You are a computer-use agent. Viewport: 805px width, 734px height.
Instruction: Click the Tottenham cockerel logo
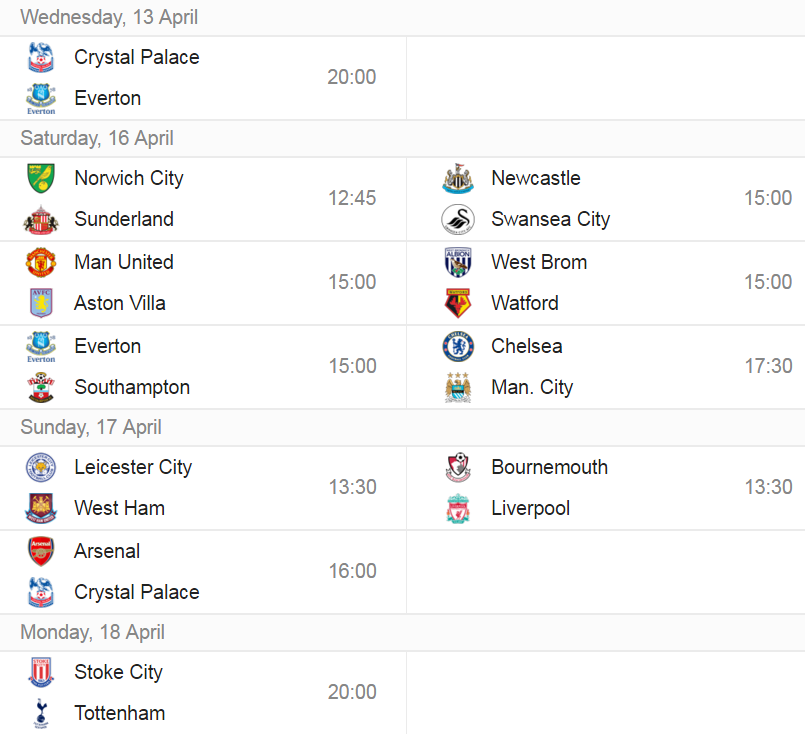pos(41,713)
